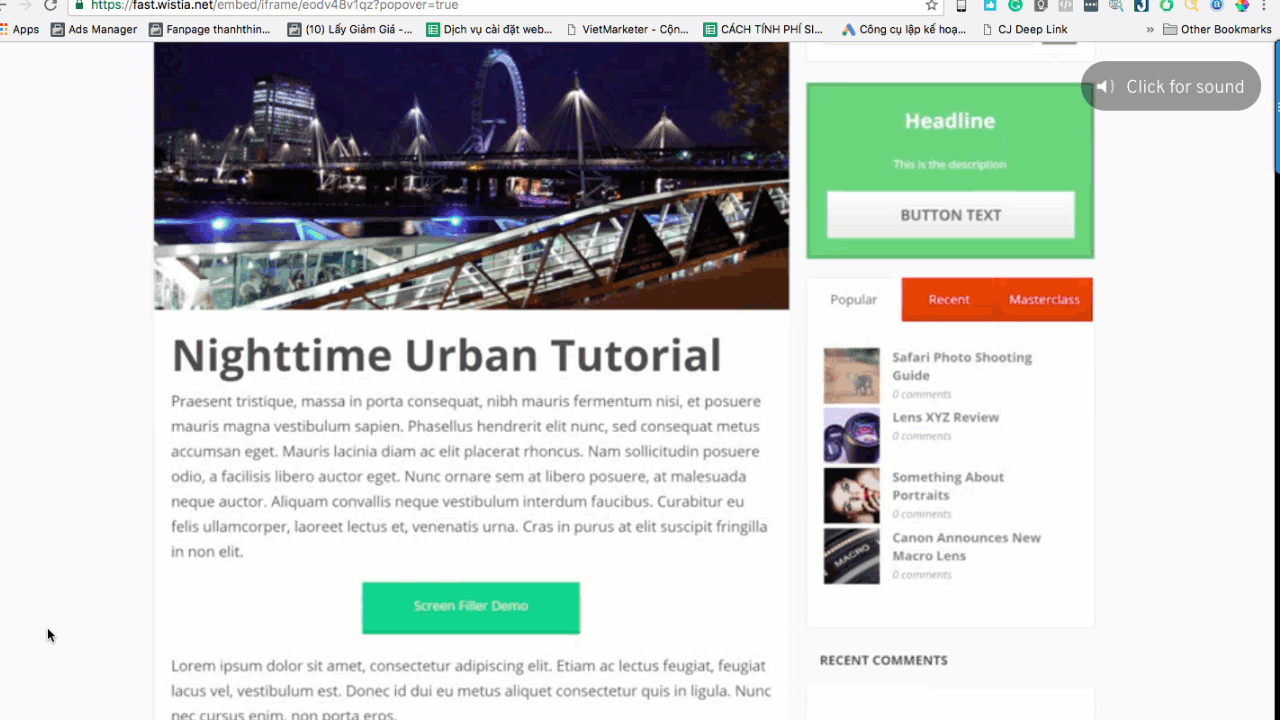Open Ads Manager bookmark
This screenshot has width=1280, height=720.
[94, 29]
